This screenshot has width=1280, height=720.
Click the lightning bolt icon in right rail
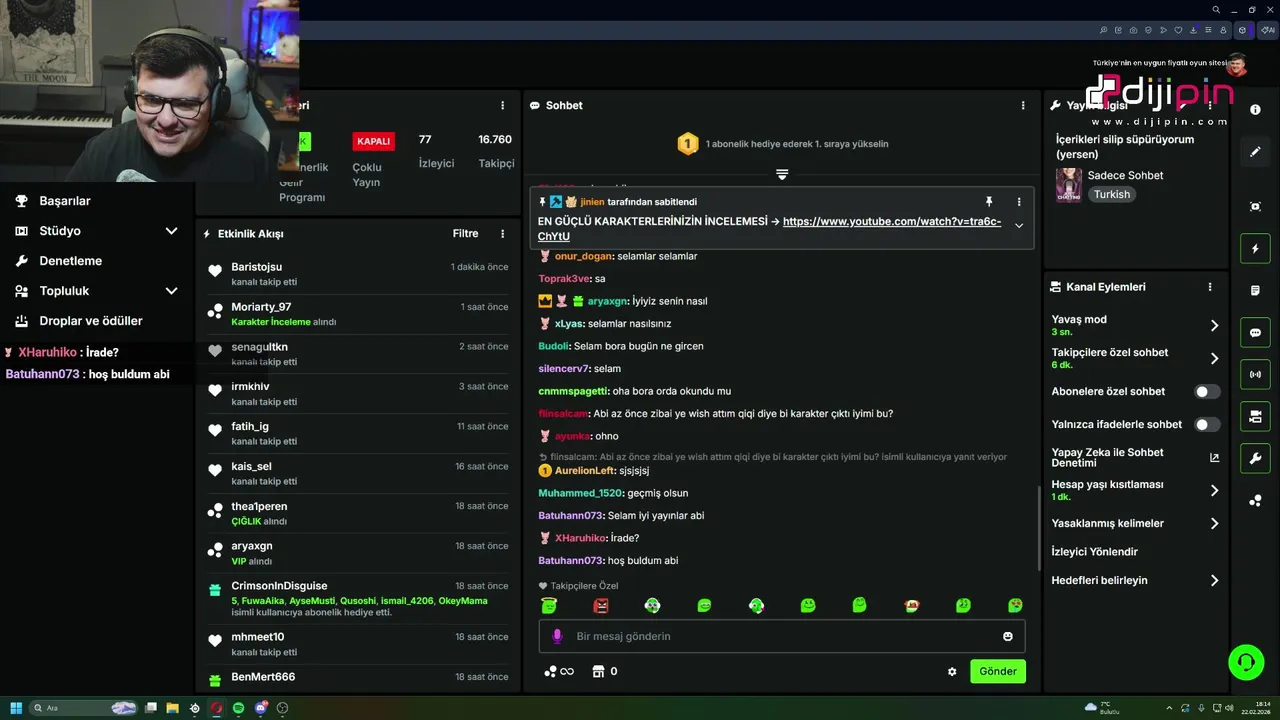[x=1255, y=248]
